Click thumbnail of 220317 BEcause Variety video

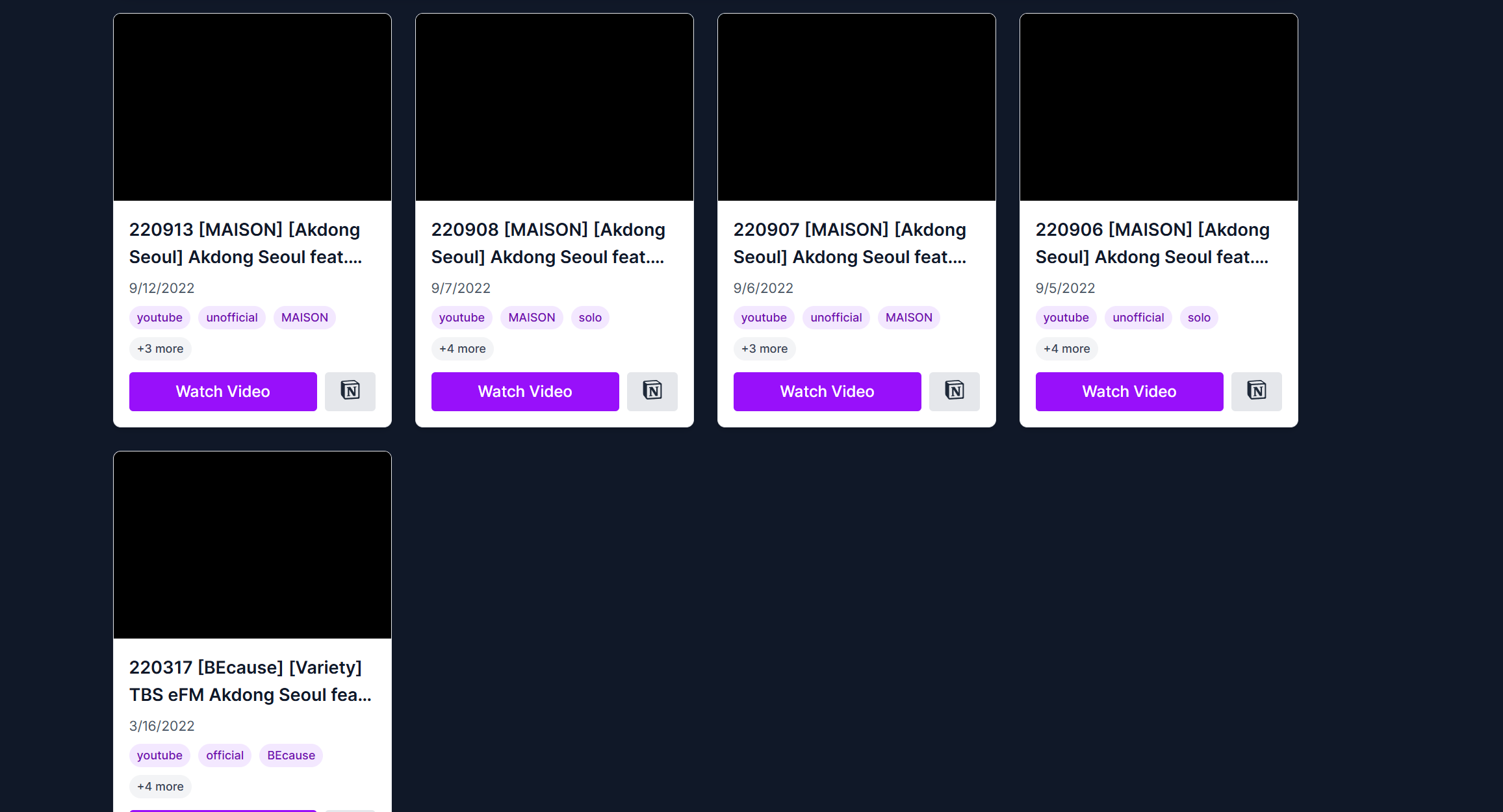tap(252, 544)
